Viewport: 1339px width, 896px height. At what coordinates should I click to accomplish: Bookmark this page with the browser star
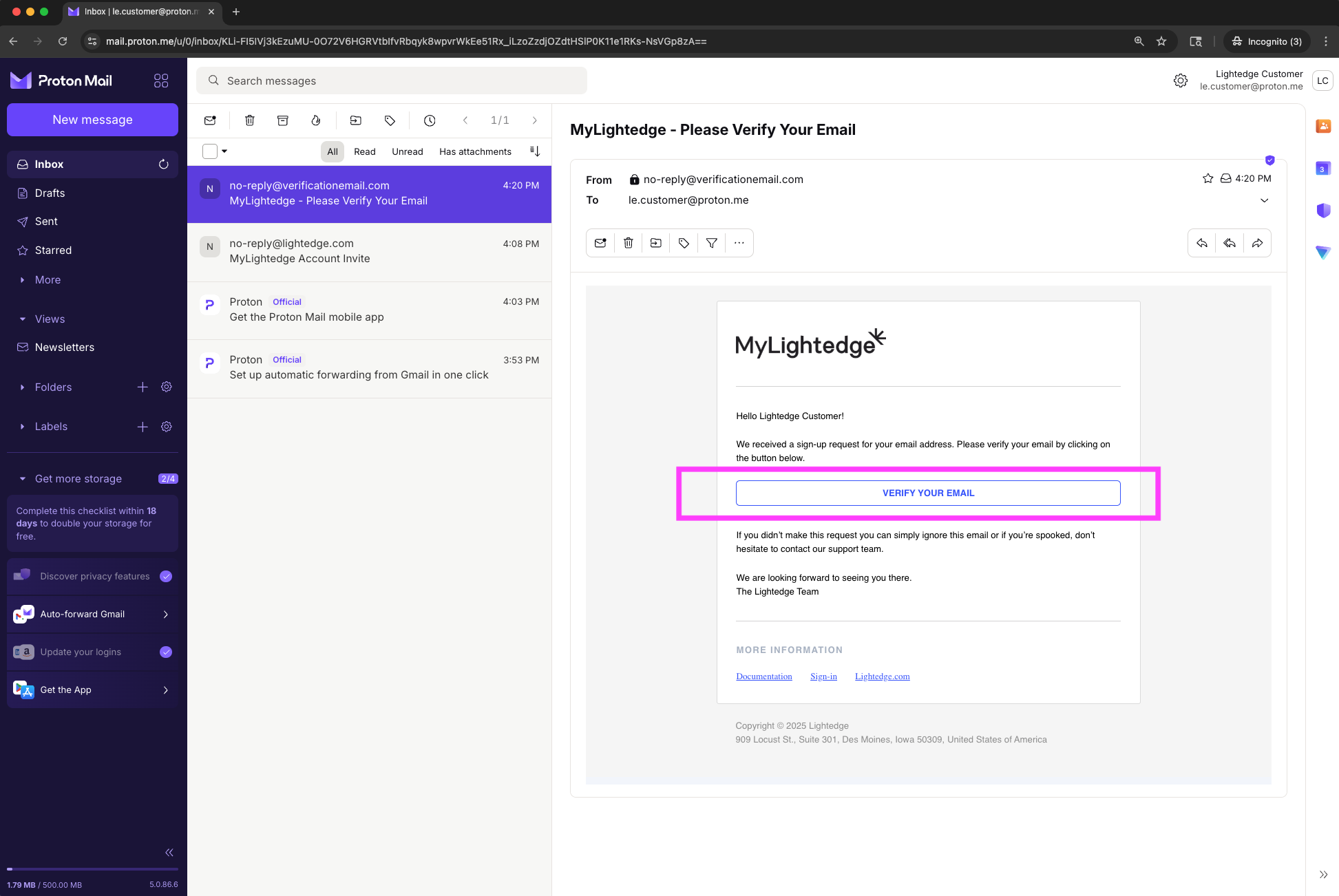[x=1161, y=41]
